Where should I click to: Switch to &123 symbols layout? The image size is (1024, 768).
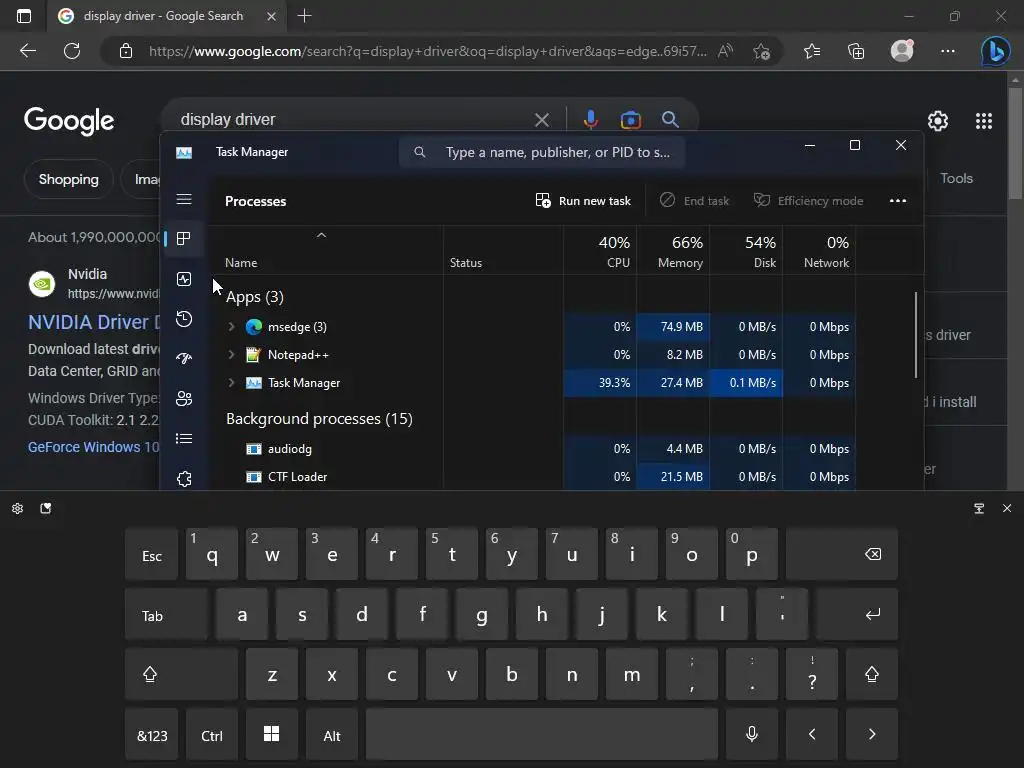152,735
